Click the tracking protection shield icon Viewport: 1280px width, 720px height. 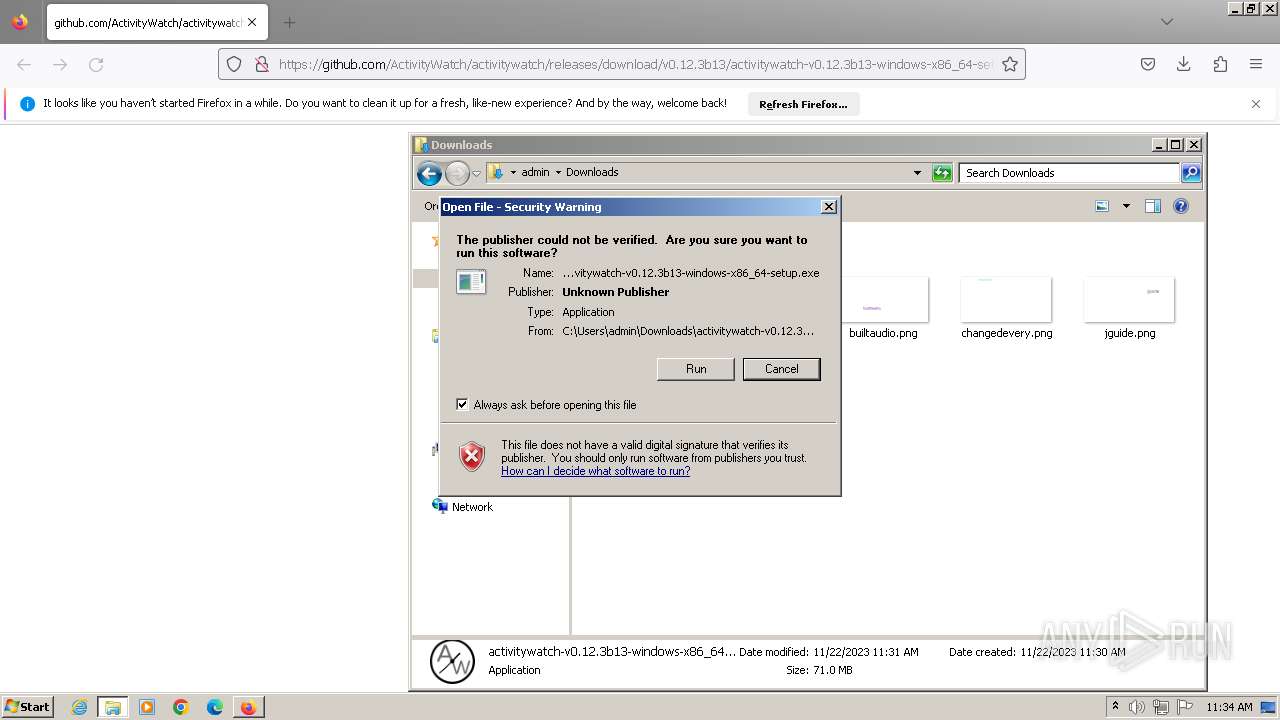234,64
